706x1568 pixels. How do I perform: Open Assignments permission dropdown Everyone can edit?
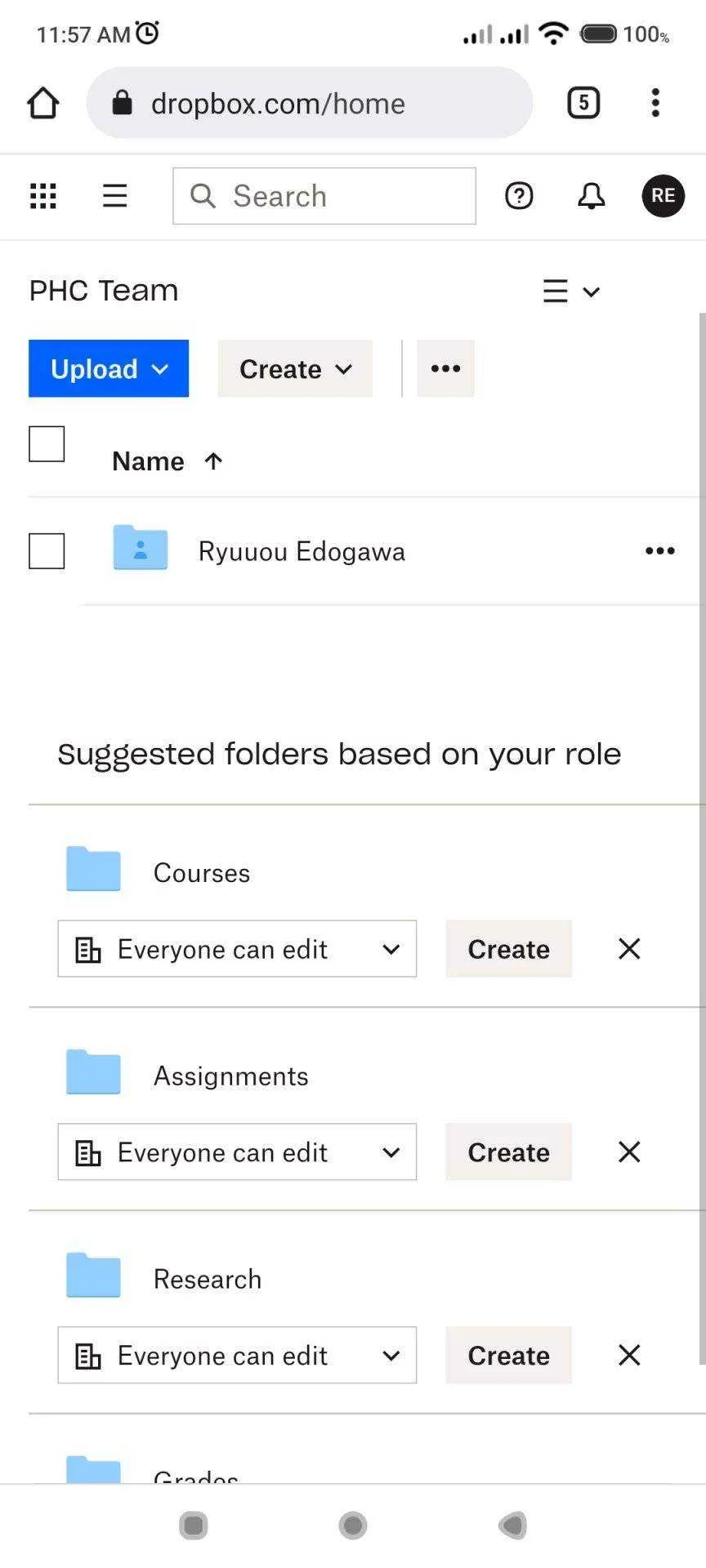(x=237, y=1151)
